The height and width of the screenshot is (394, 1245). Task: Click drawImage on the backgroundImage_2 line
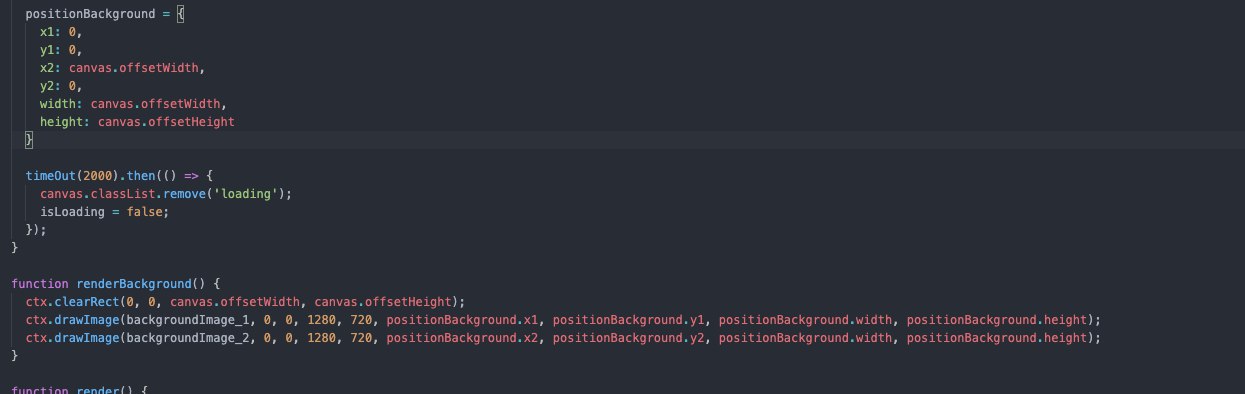tap(87, 337)
